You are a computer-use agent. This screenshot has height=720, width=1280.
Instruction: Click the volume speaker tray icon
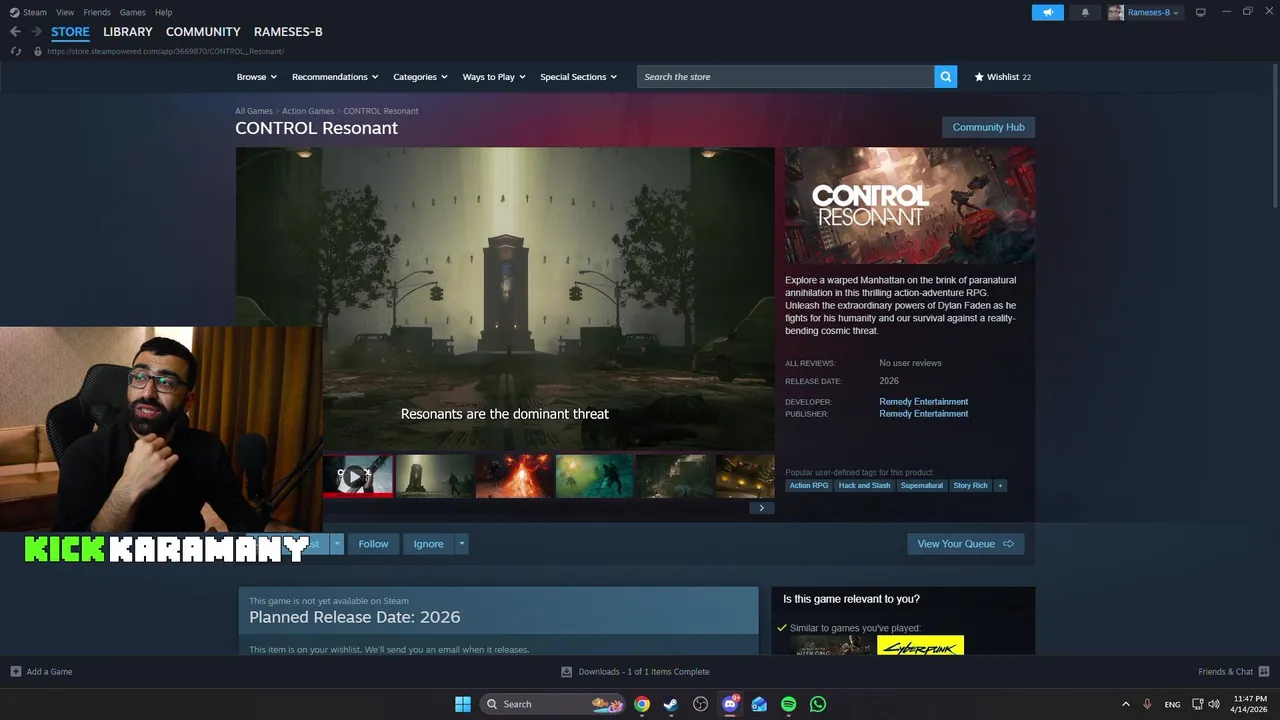pos(1214,704)
